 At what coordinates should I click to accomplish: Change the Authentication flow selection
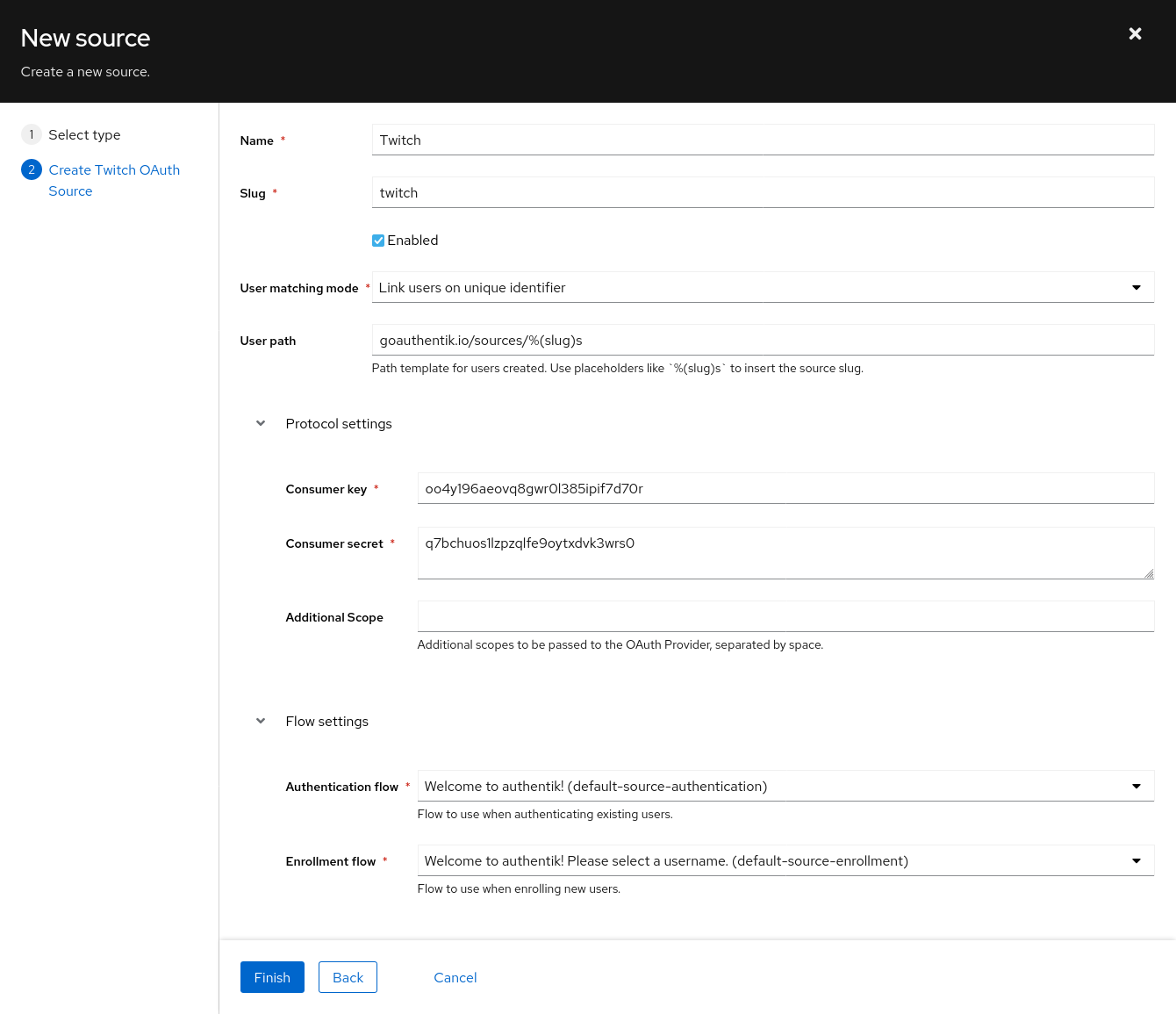point(785,786)
